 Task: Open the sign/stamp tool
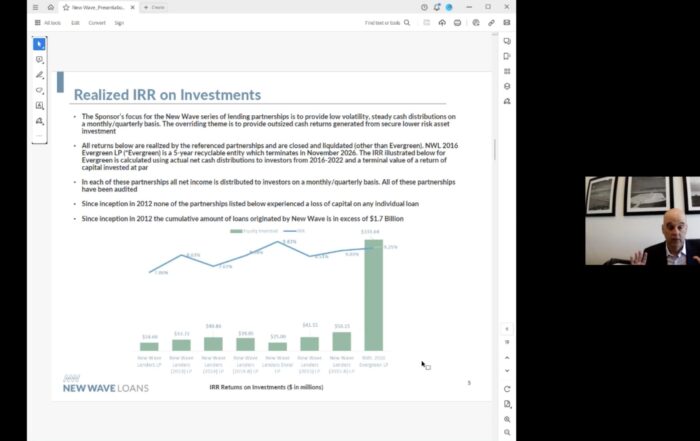[x=39, y=121]
